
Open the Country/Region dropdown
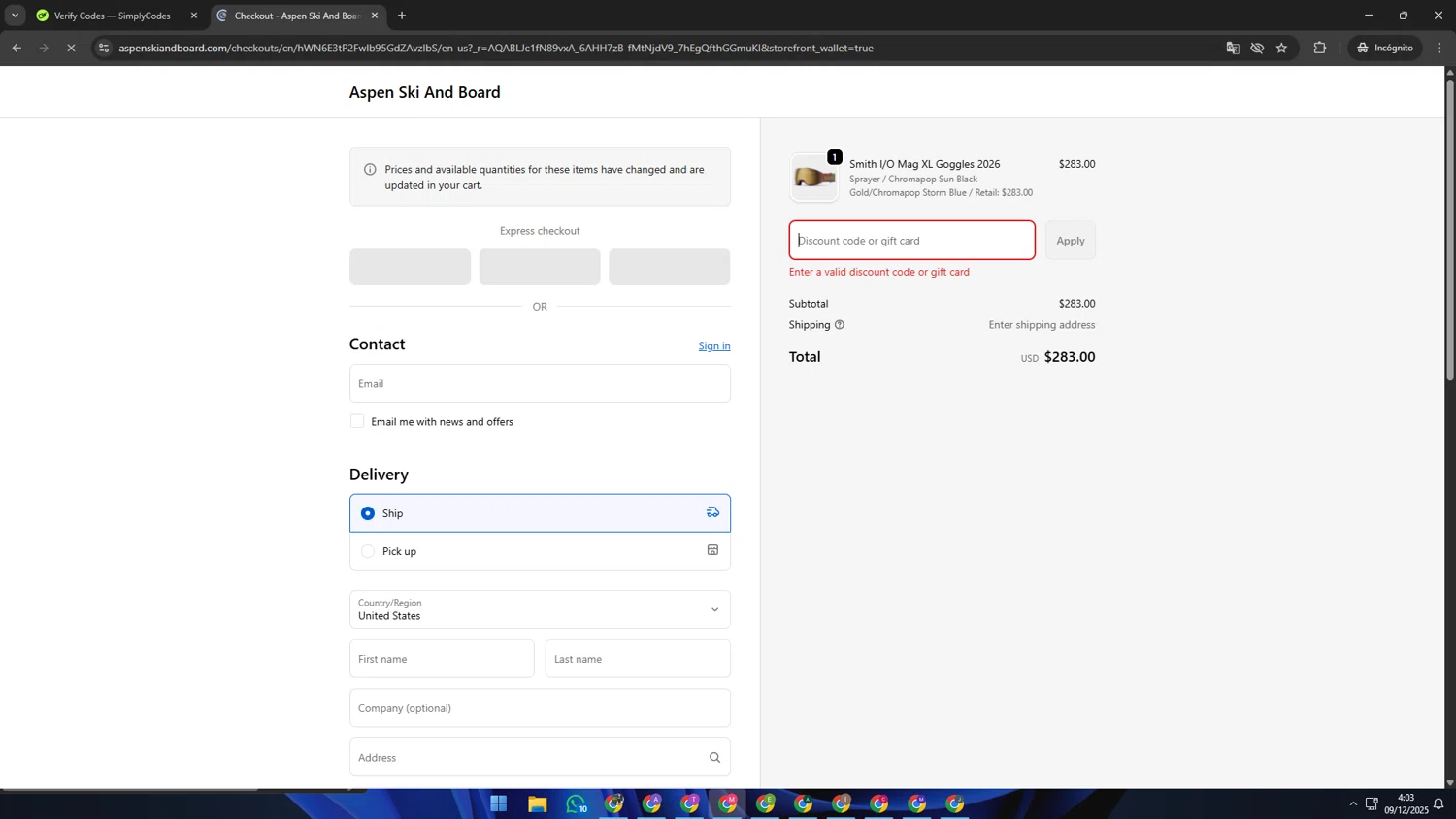tap(540, 609)
